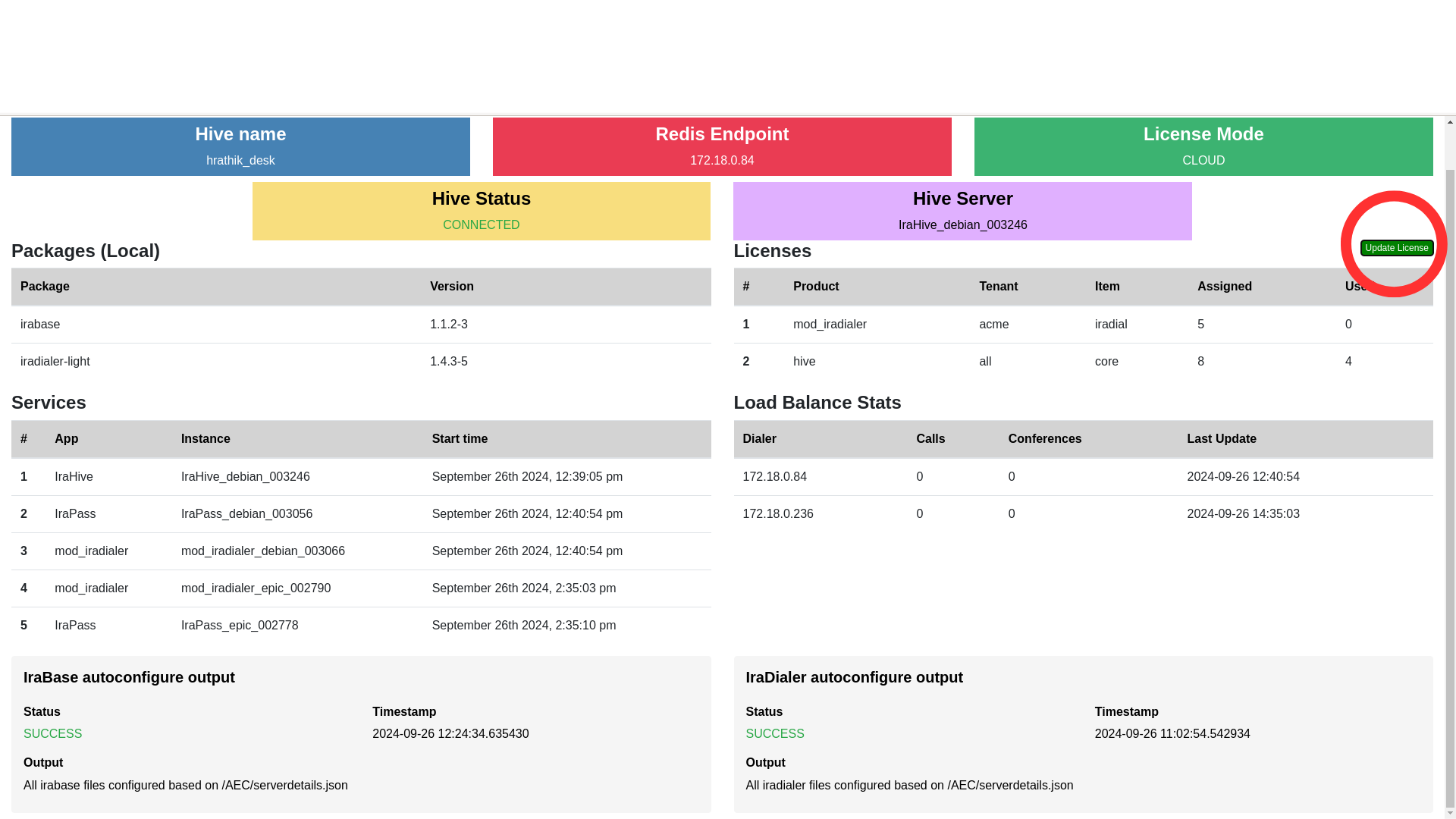Select the mod_iradialer license row
Image resolution: width=1456 pixels, height=819 pixels.
pyautogui.click(x=1083, y=325)
